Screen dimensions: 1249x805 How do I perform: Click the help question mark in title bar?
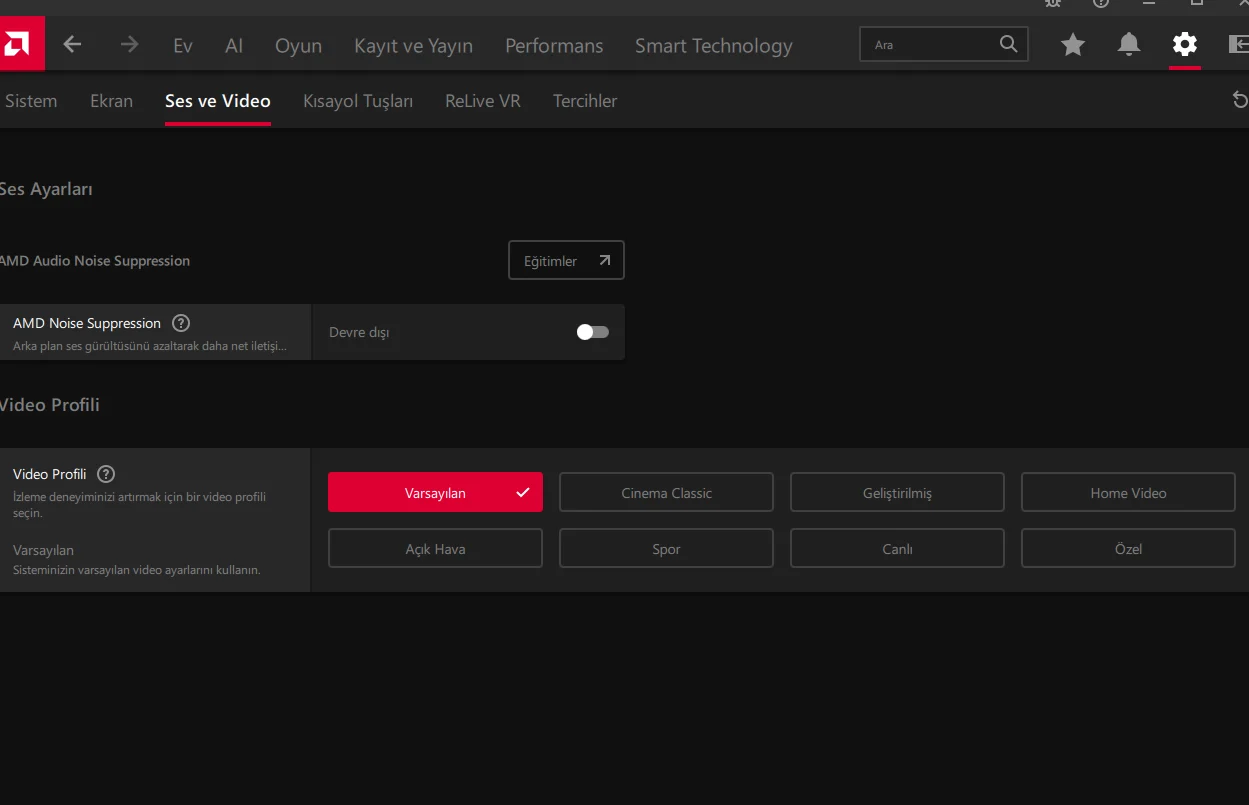[x=1101, y=3]
